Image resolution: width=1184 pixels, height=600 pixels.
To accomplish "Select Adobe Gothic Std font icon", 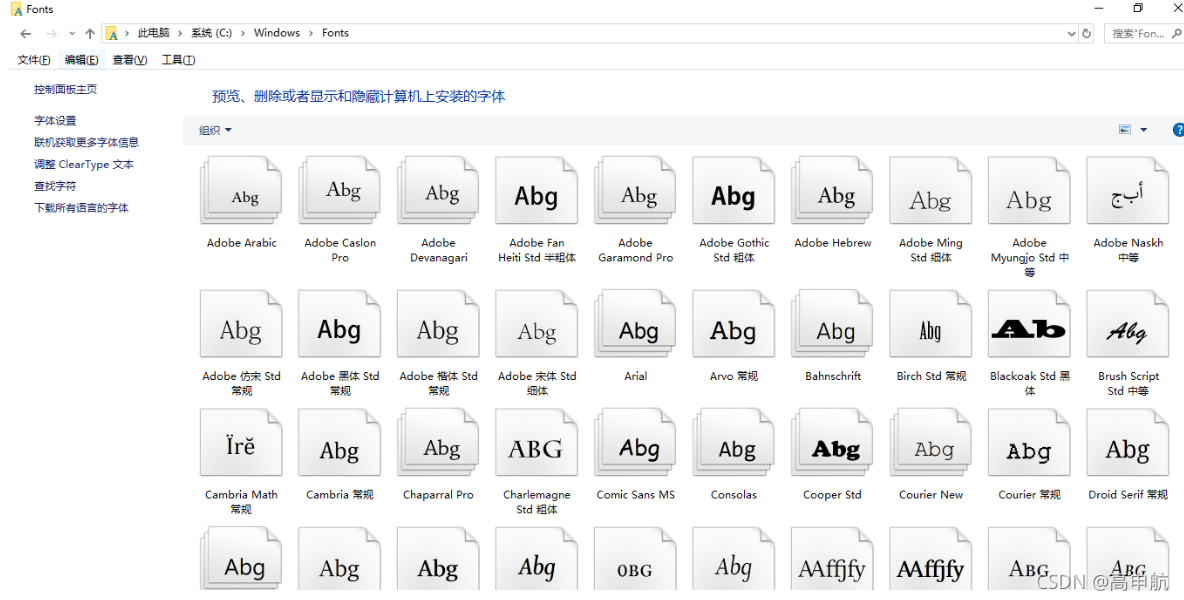I will (734, 191).
